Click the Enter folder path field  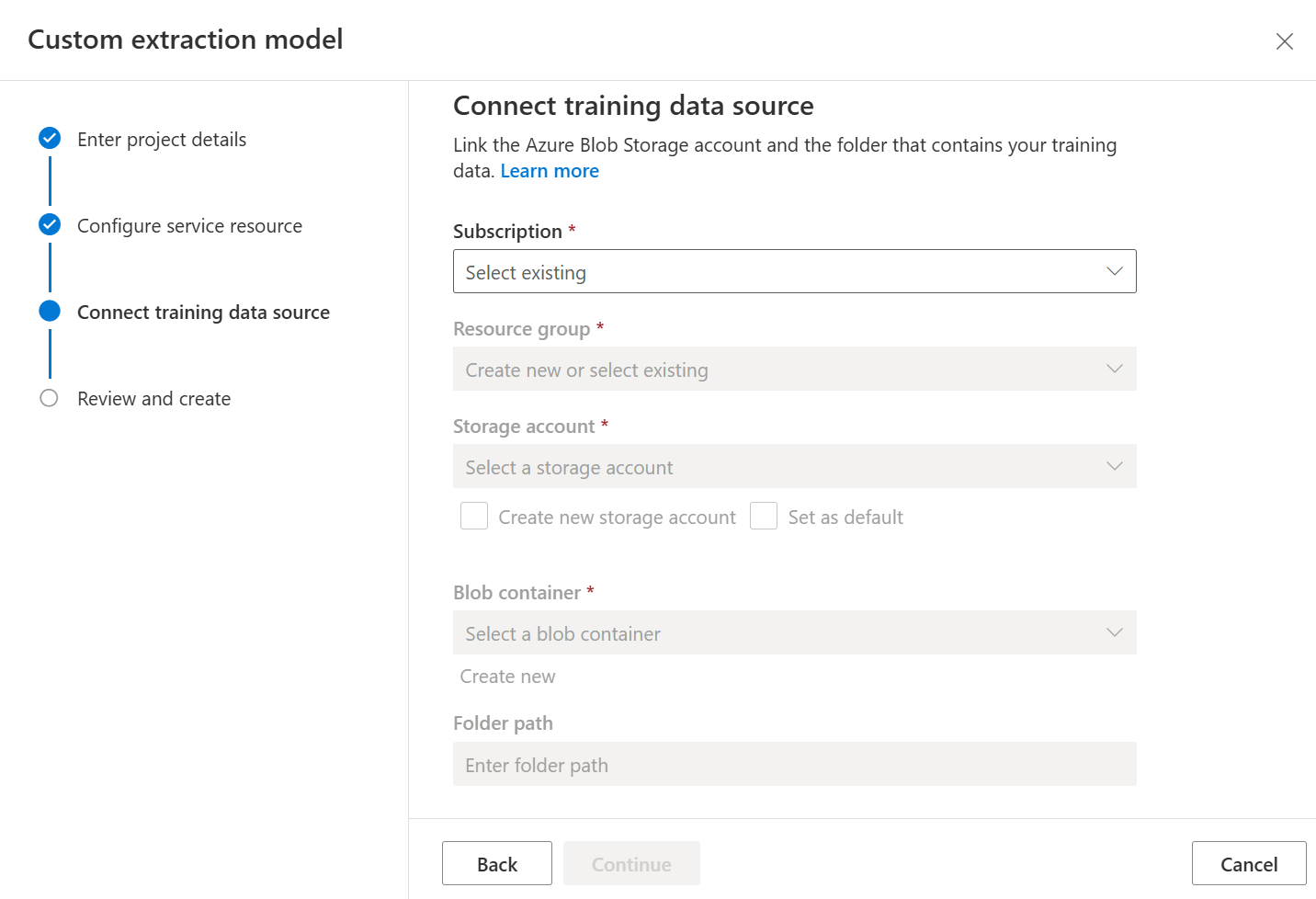point(794,765)
